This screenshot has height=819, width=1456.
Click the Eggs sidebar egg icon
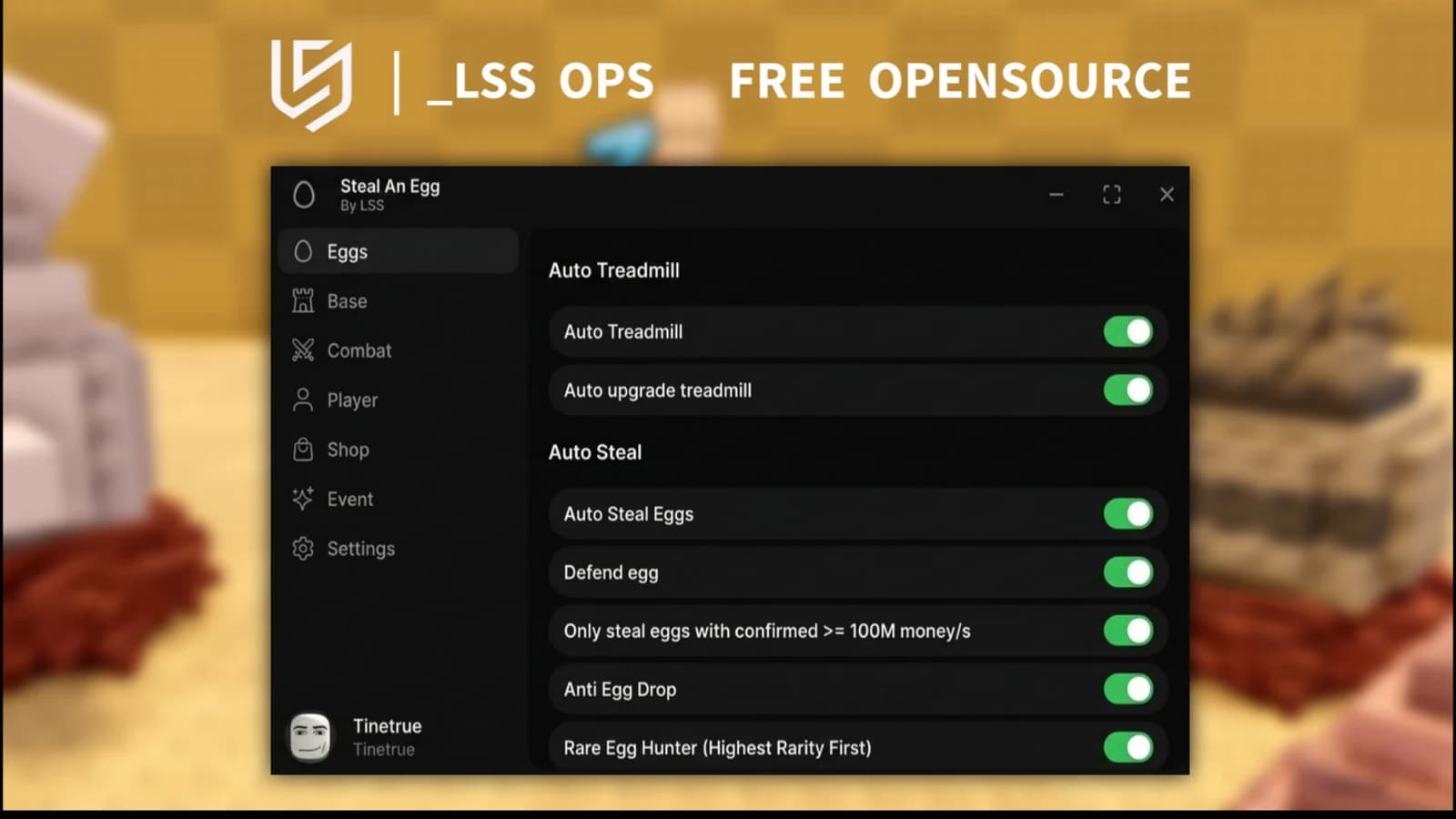[x=303, y=252]
